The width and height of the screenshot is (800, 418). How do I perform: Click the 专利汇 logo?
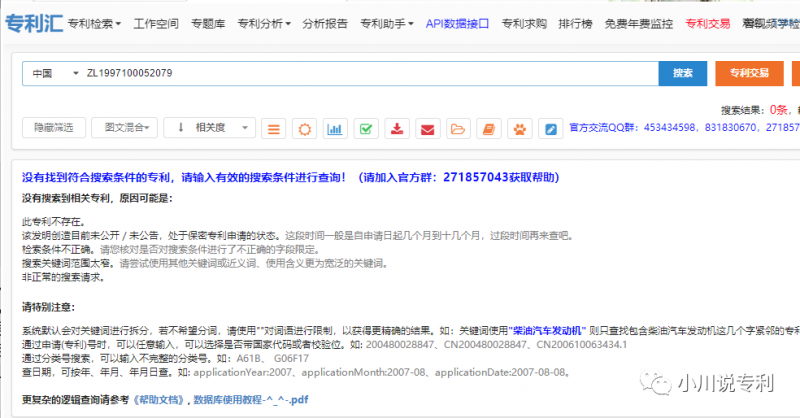click(34, 23)
